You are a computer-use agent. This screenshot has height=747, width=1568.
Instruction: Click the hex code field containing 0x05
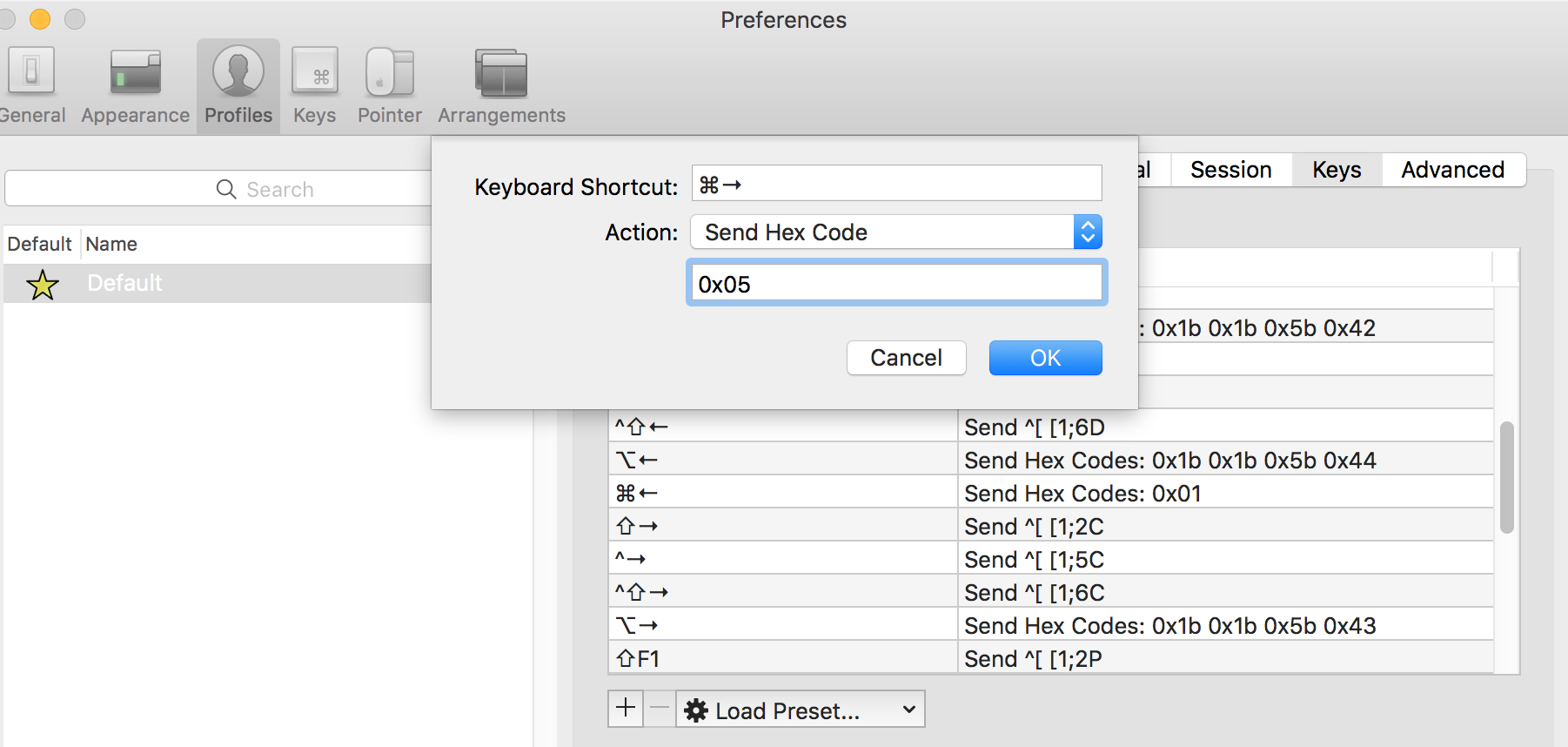pyautogui.click(x=896, y=283)
